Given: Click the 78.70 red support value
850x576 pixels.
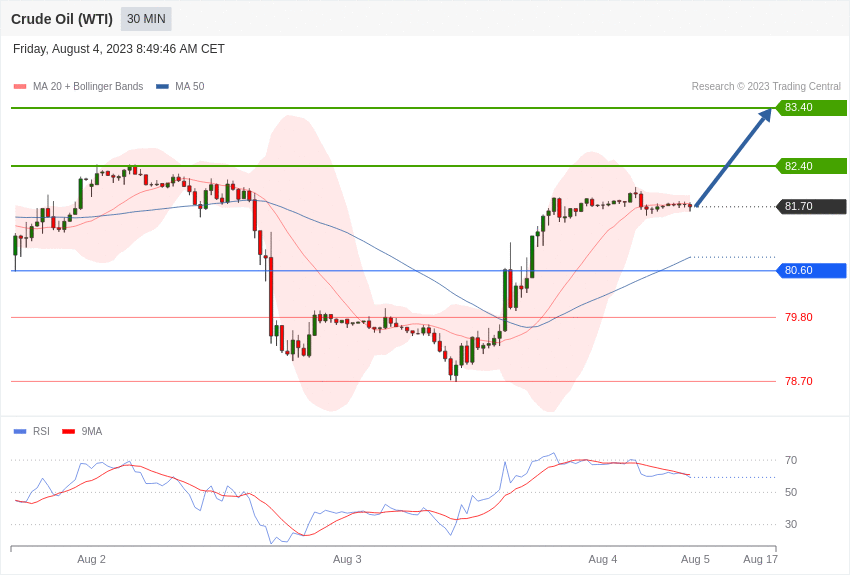Looking at the screenshot, I should click(799, 381).
